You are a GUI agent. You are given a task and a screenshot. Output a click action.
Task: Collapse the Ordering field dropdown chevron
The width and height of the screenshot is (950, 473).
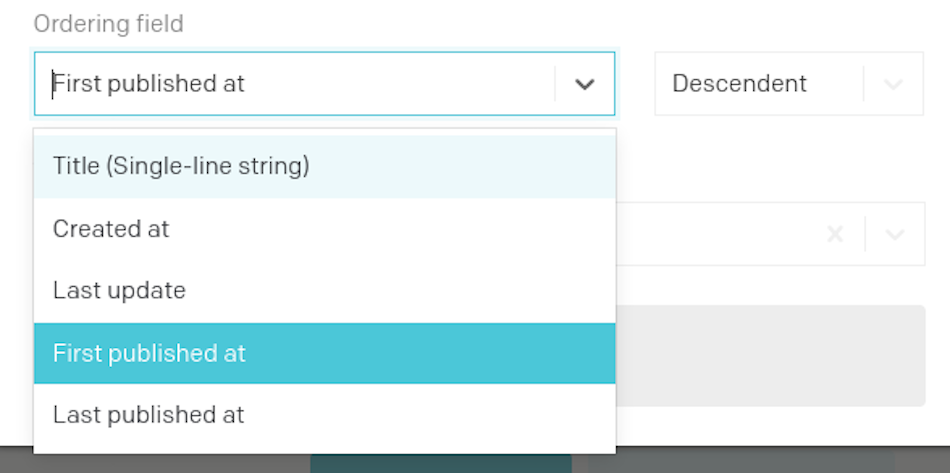(584, 84)
